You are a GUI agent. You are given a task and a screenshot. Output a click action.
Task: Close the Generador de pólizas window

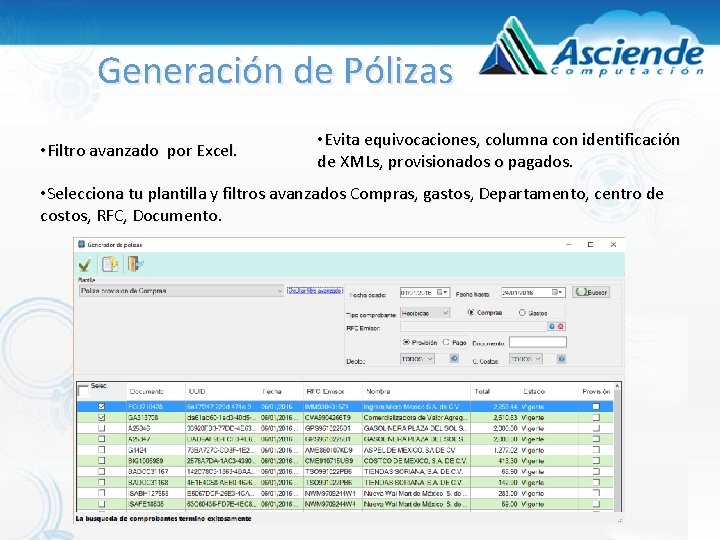click(613, 245)
